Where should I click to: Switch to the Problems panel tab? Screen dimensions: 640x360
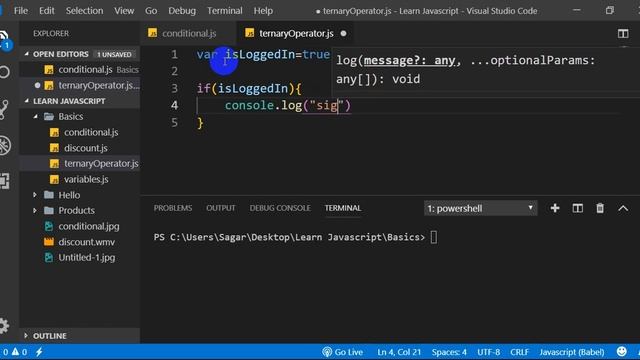pyautogui.click(x=173, y=208)
